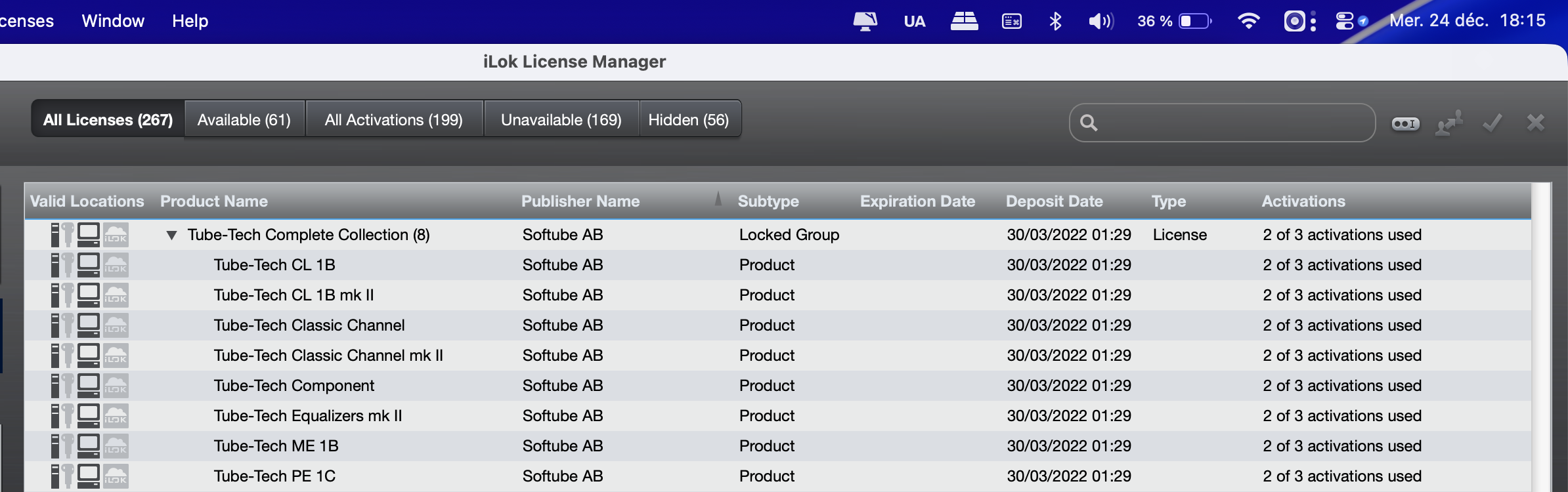Sort by Publisher Name column header
Image resolution: width=1568 pixels, height=492 pixels.
click(580, 201)
